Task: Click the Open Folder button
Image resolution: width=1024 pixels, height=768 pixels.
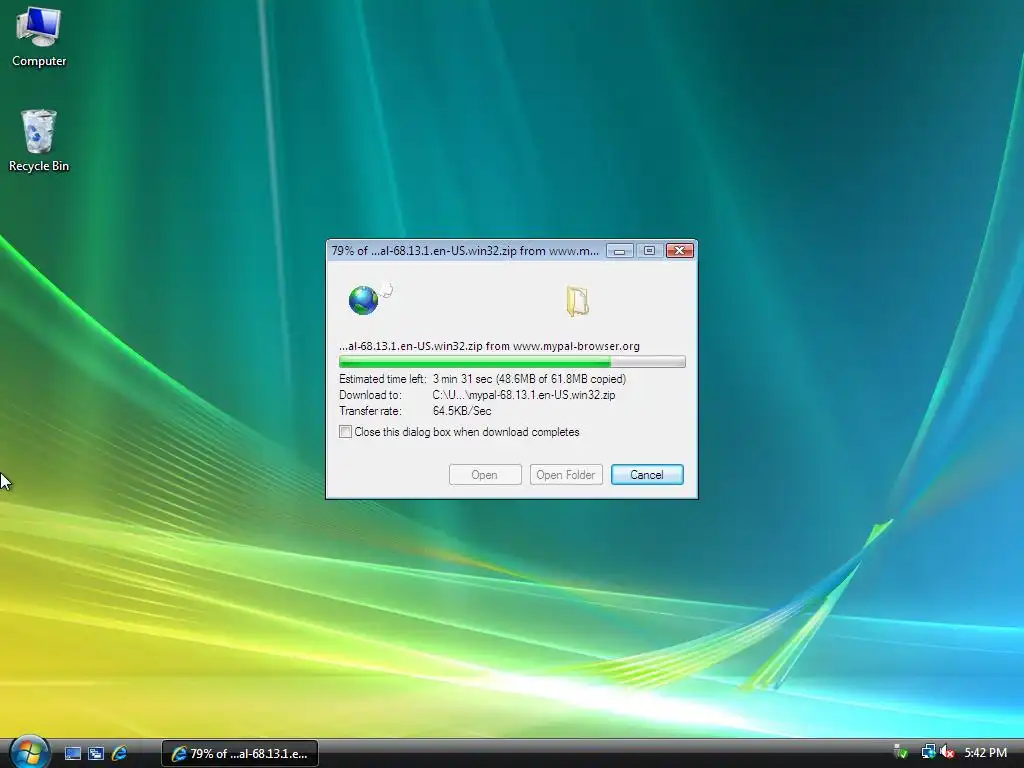Action: coord(566,475)
